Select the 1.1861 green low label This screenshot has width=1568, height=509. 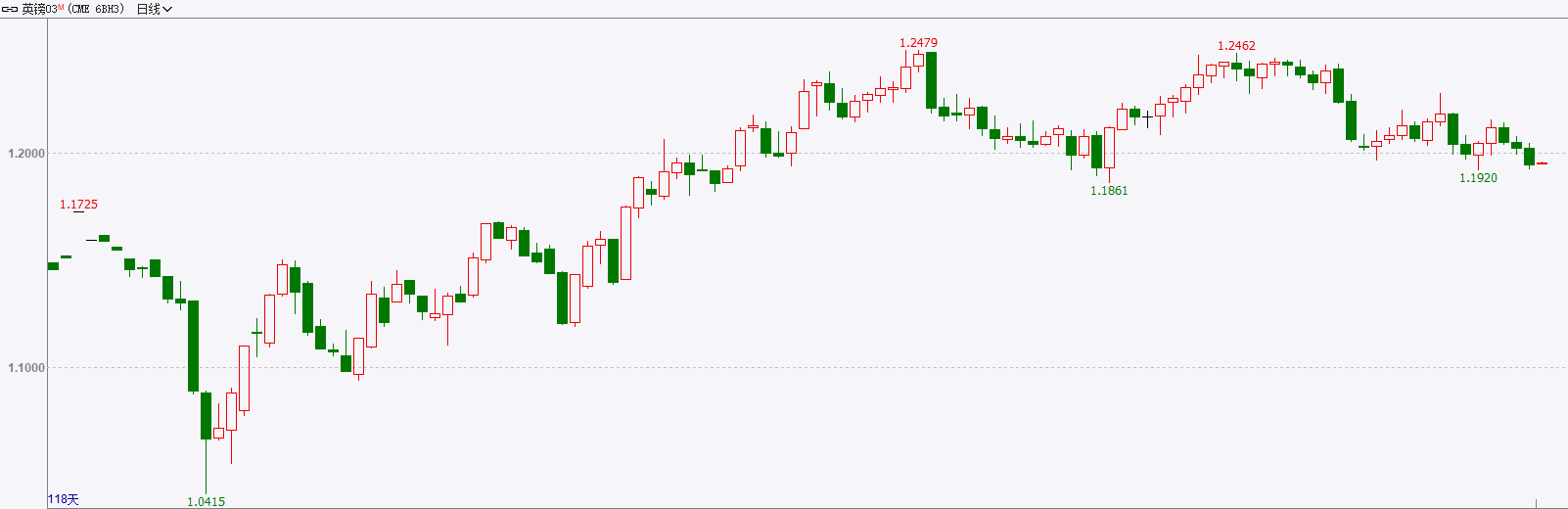(x=1109, y=191)
